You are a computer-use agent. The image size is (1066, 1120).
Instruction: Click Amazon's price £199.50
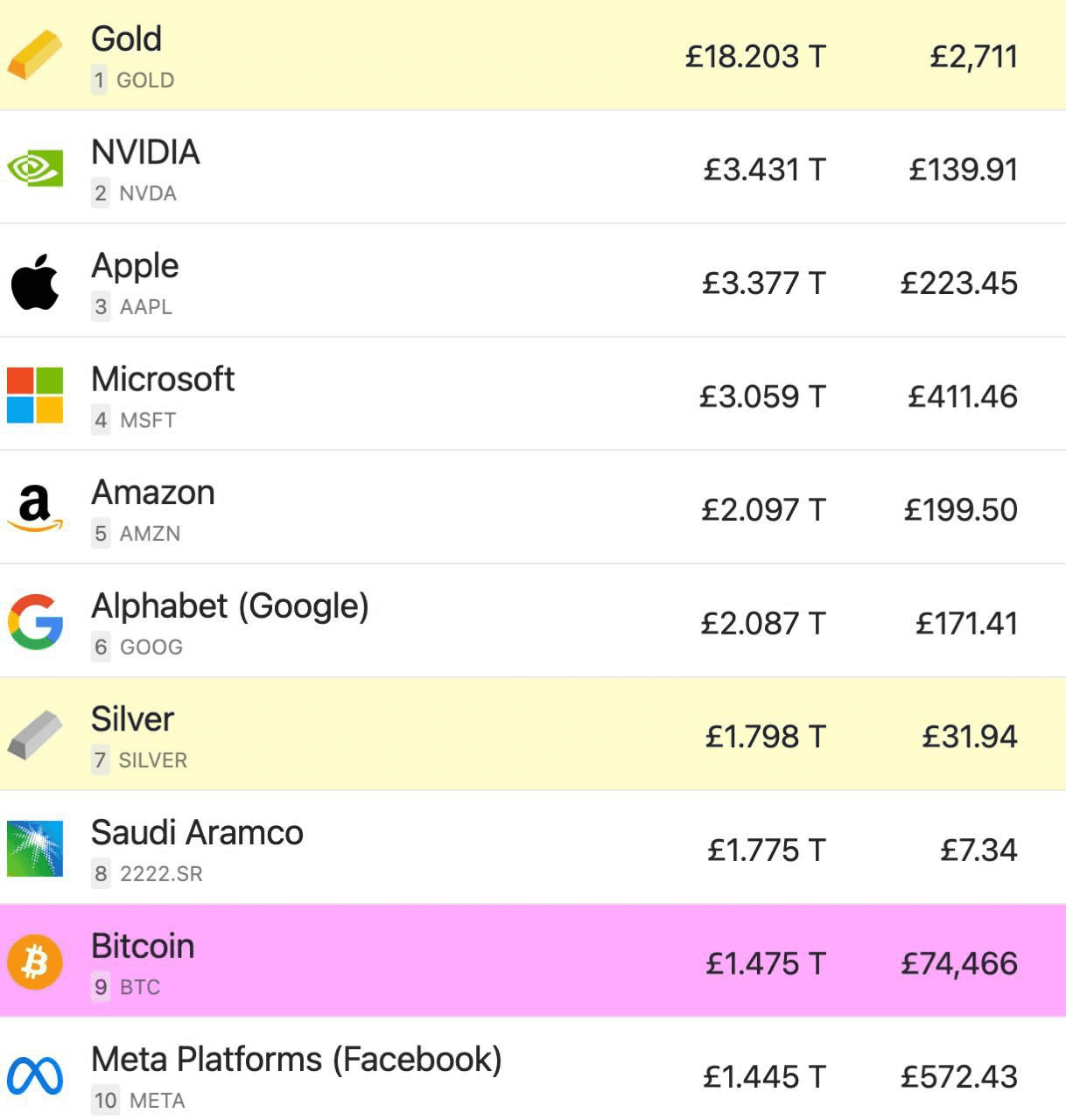click(961, 509)
